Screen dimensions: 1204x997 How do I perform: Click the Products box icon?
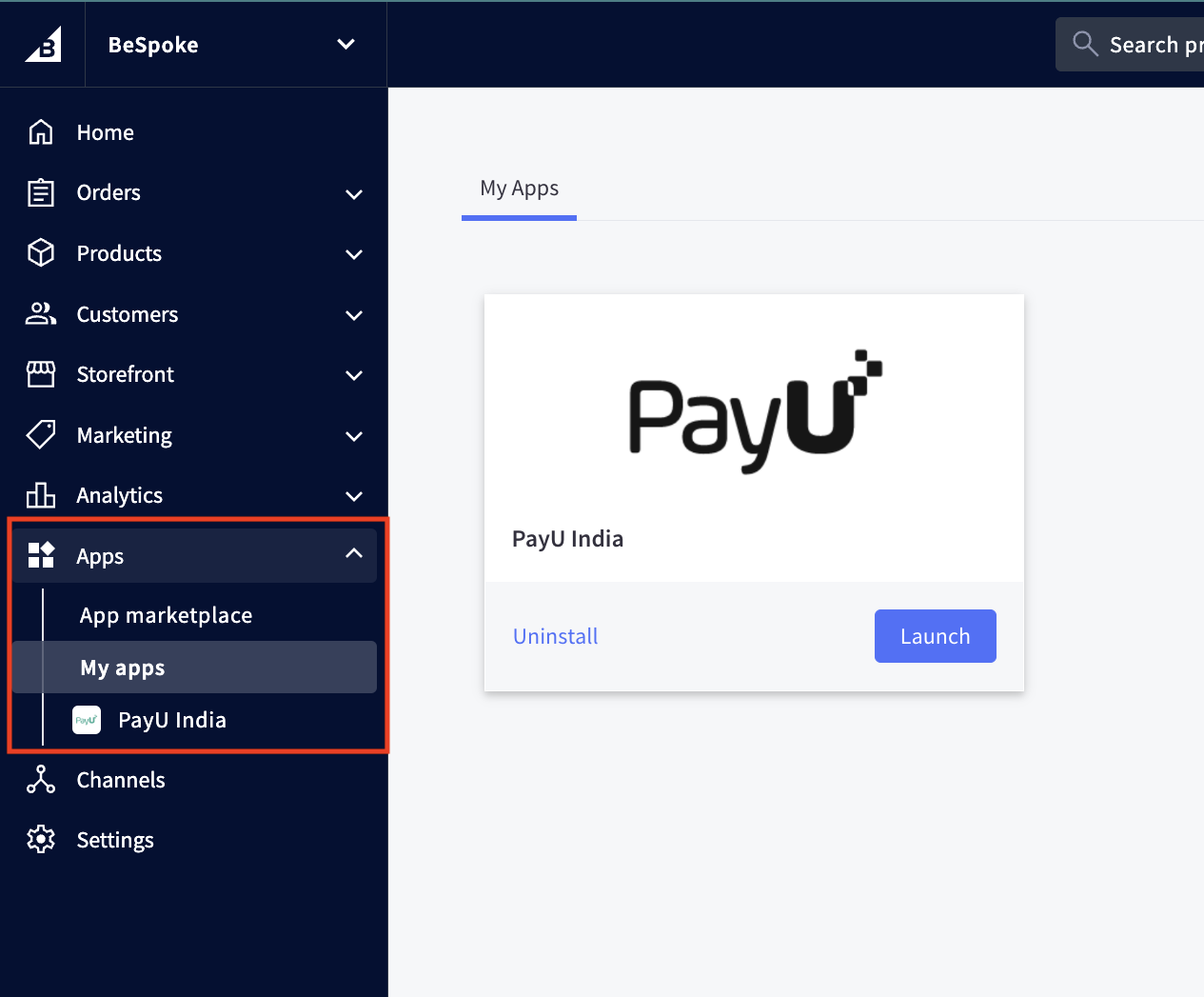click(x=41, y=252)
